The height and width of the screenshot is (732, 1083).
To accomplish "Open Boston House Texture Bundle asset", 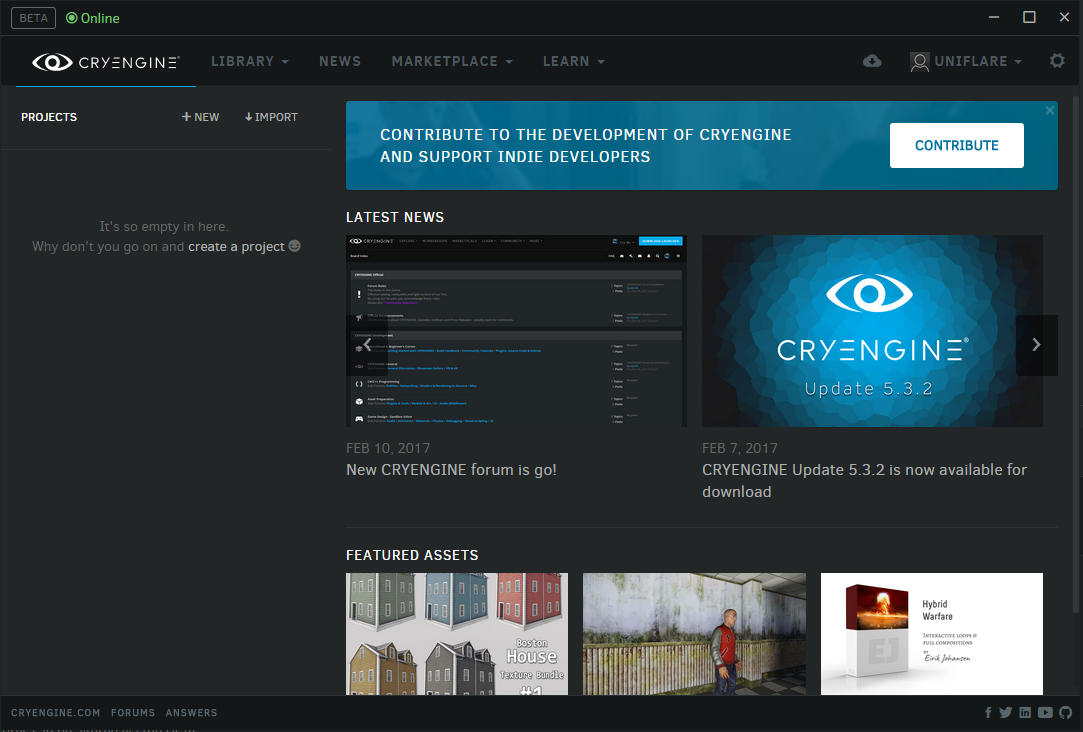I will [457, 634].
